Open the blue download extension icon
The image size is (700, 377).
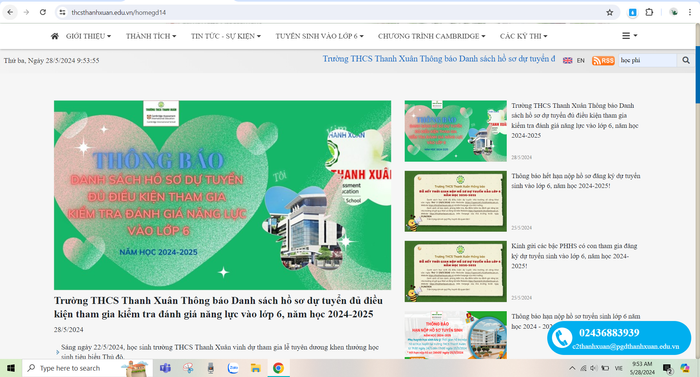tap(632, 13)
